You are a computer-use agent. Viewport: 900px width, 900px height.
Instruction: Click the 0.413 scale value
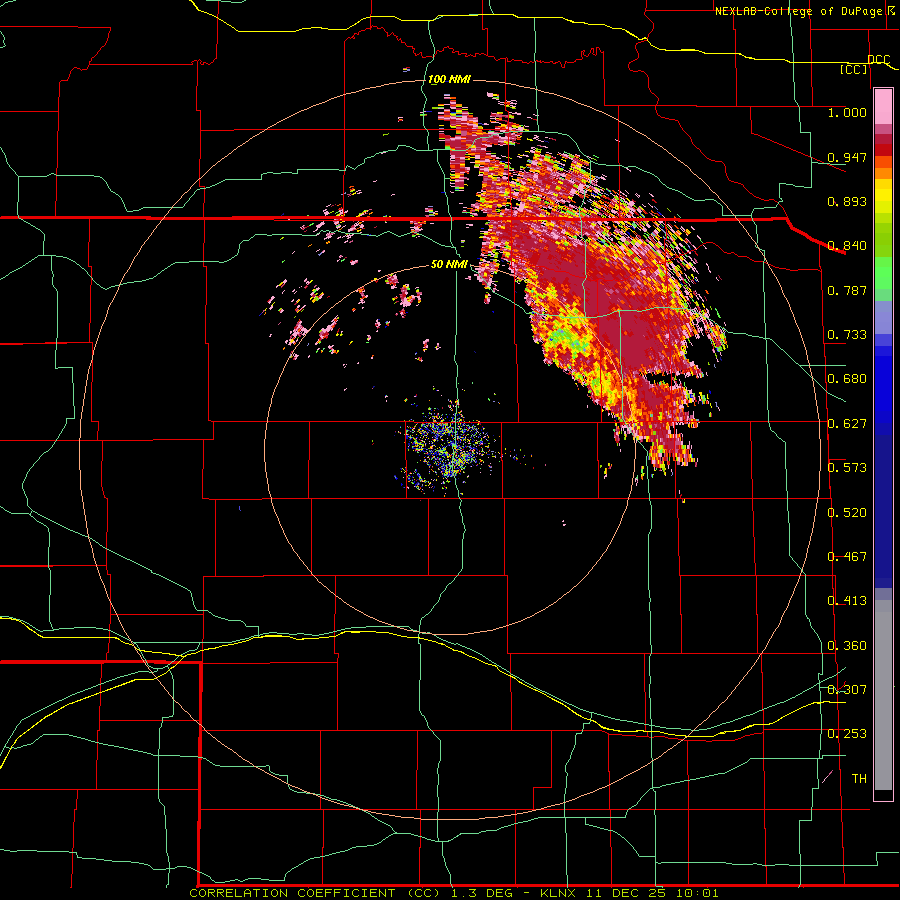pos(847,601)
